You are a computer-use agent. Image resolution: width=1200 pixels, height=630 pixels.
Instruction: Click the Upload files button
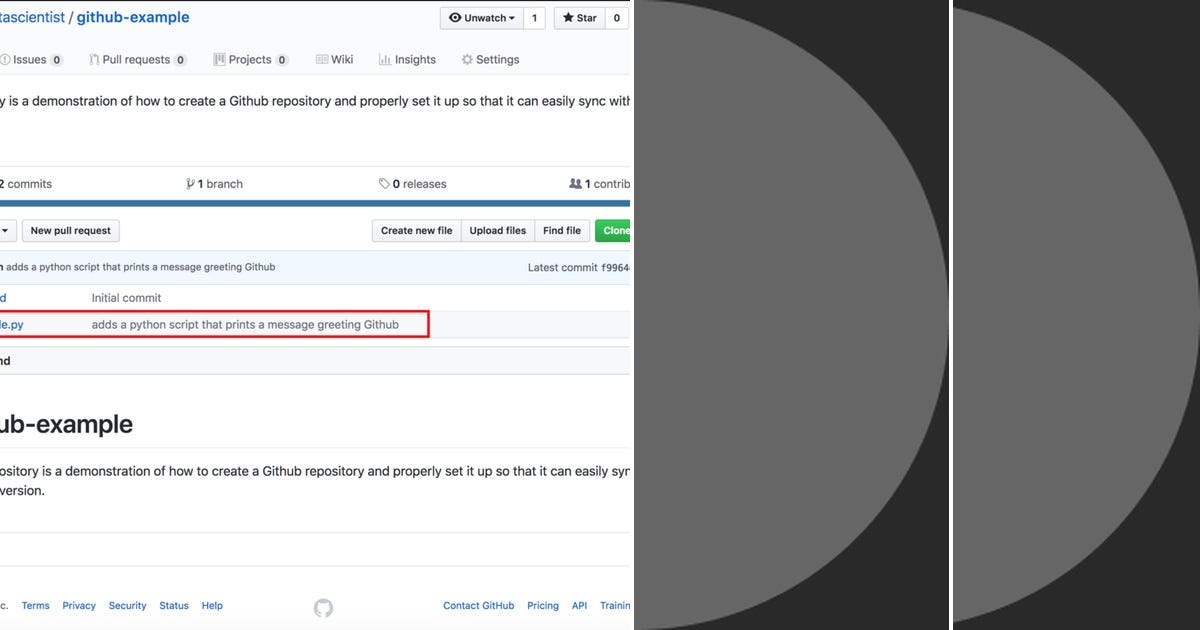point(498,231)
